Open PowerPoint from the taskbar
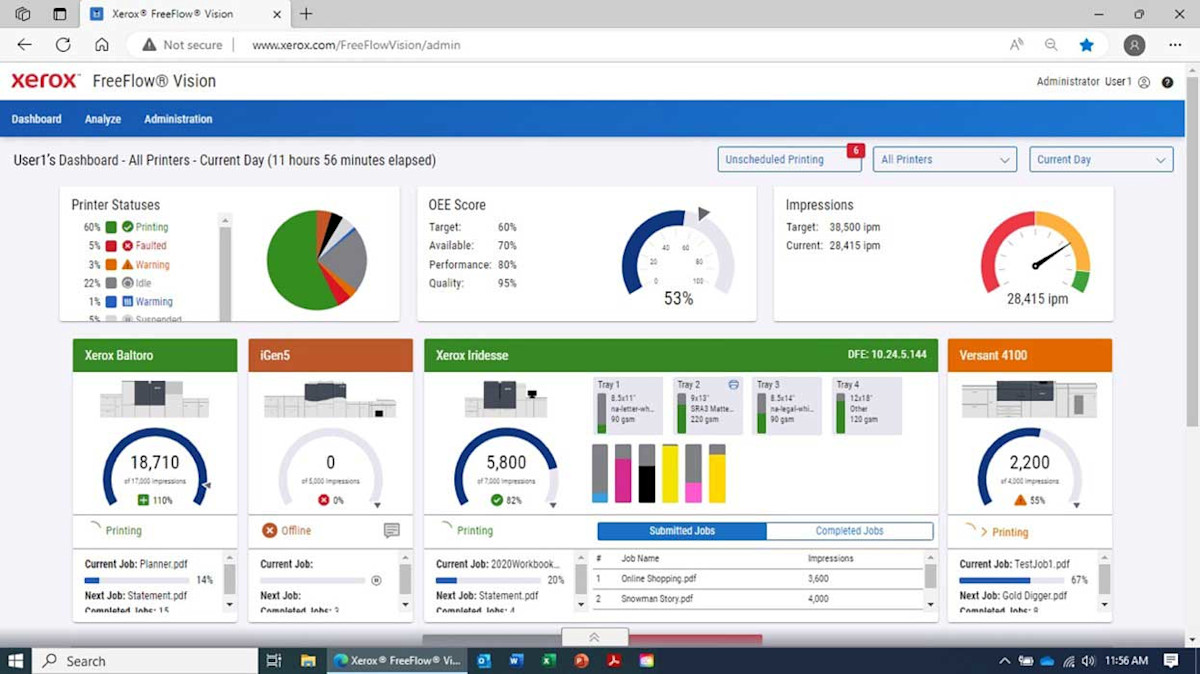 [x=581, y=661]
